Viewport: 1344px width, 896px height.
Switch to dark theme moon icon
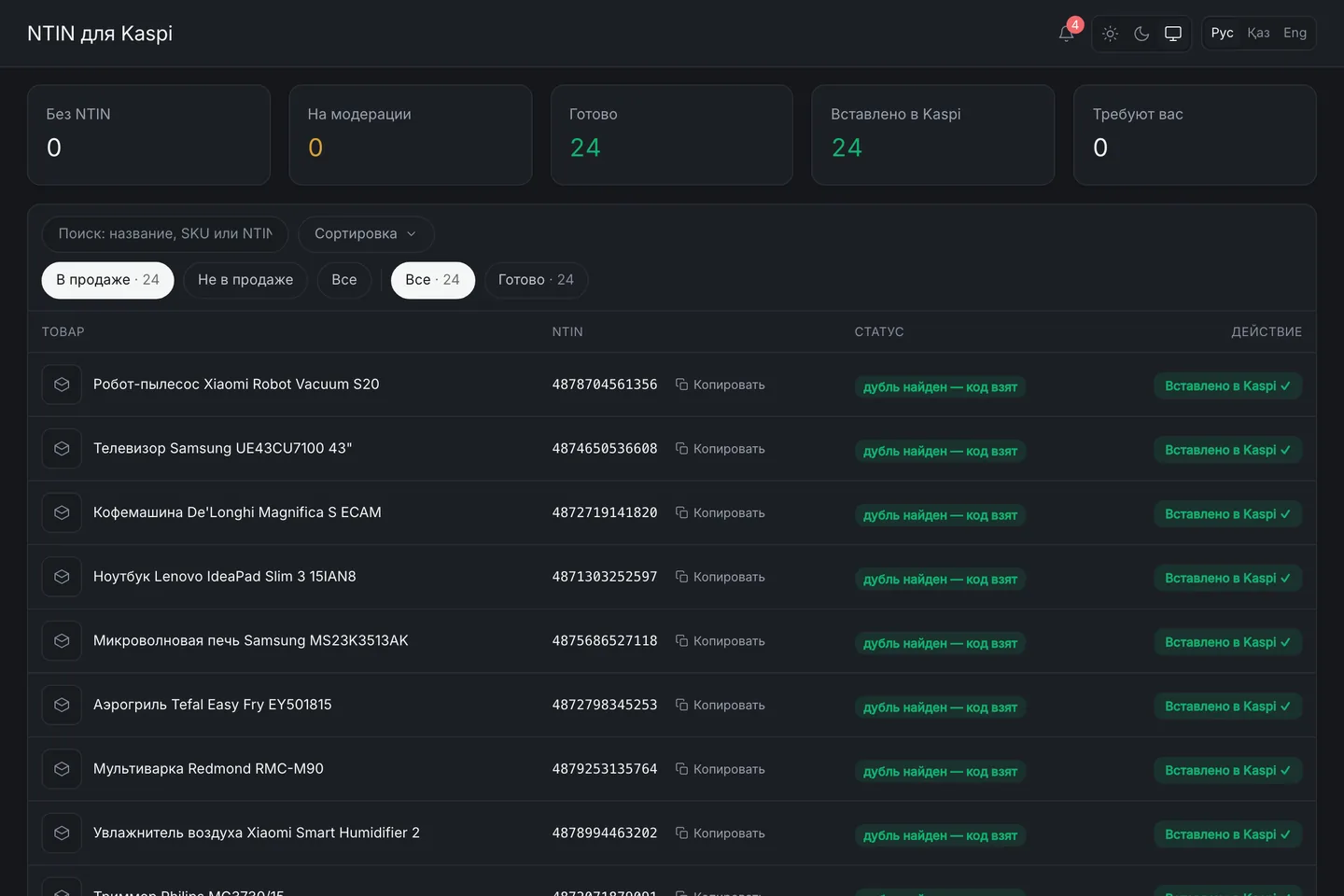point(1141,34)
